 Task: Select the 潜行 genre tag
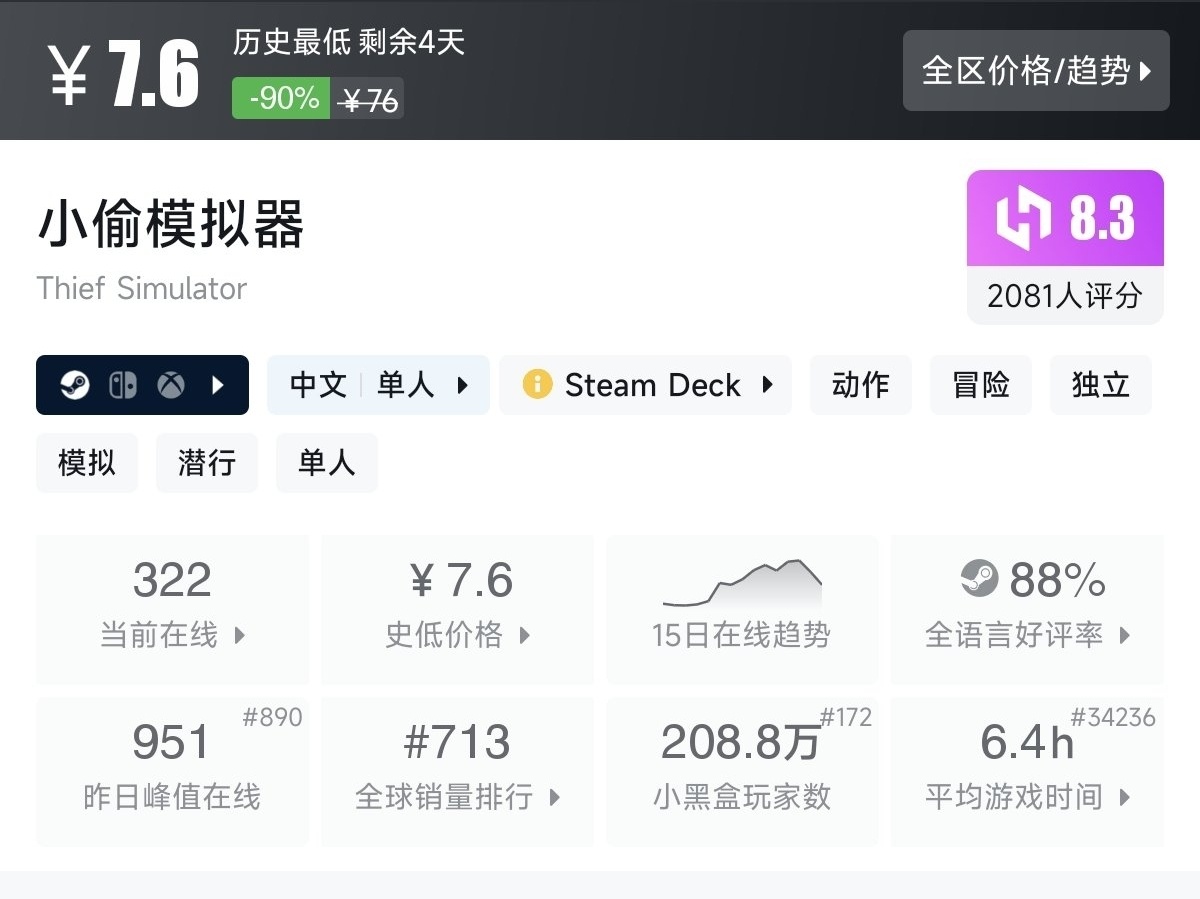tap(207, 463)
